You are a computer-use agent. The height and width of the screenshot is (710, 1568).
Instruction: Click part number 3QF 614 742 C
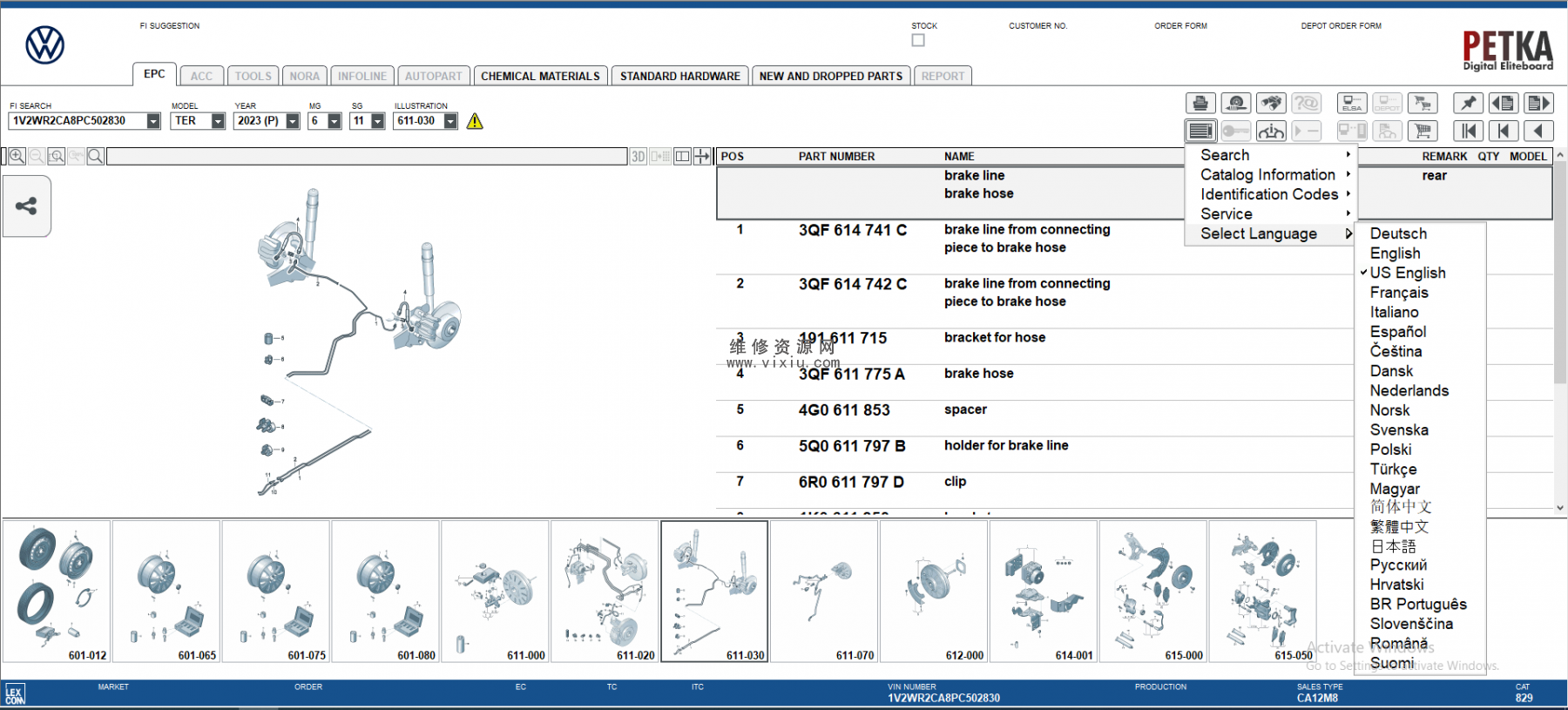(852, 284)
